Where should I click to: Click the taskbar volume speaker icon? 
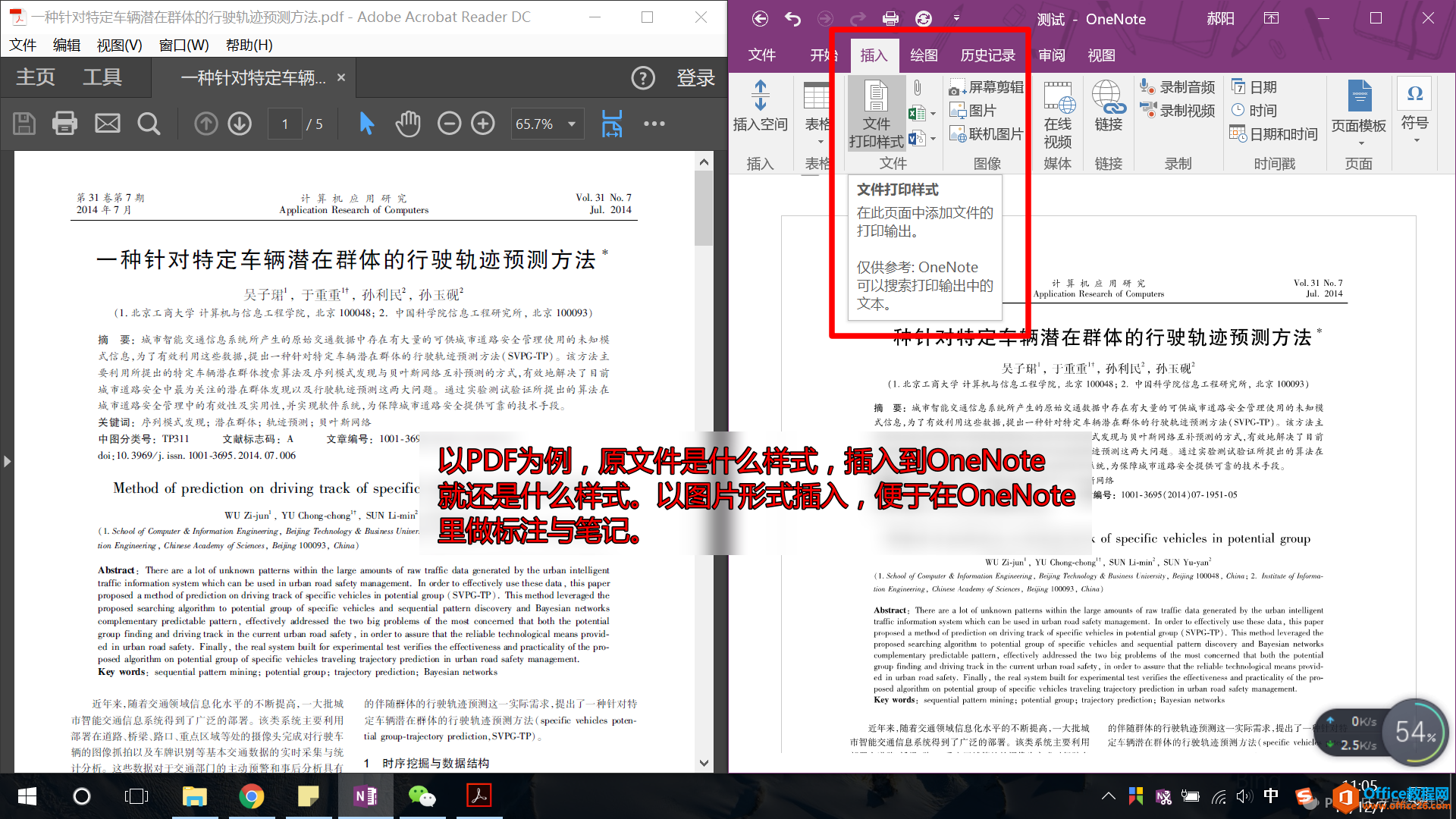pos(1244,796)
